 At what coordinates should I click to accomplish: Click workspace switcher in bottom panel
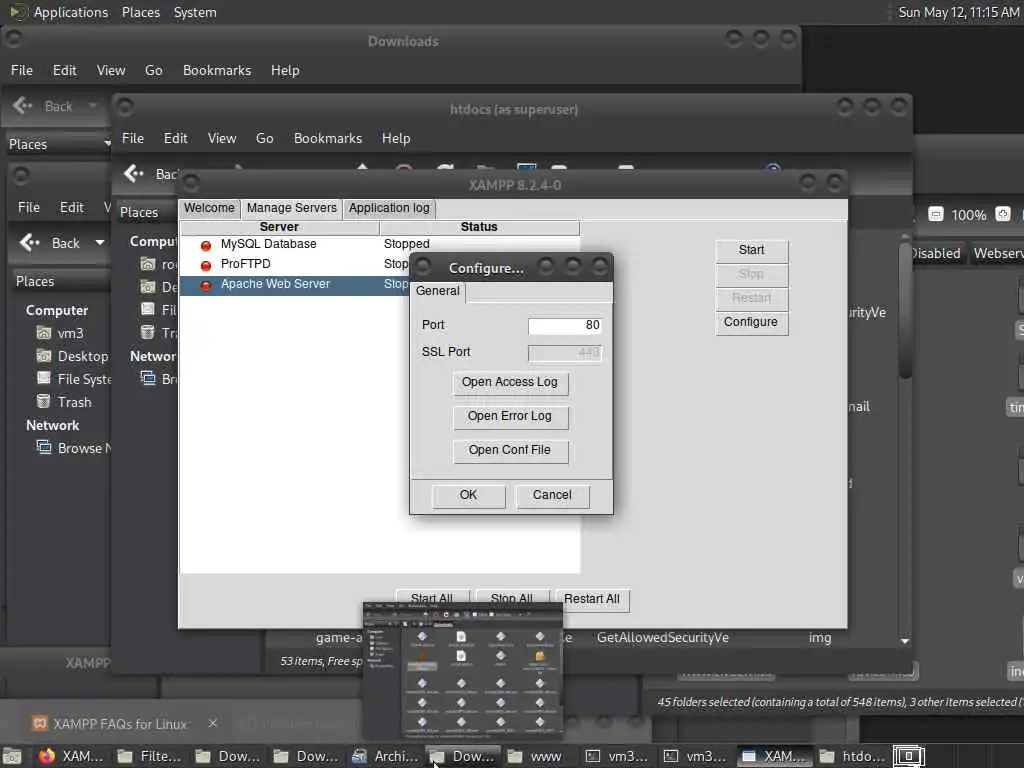[x=909, y=756]
